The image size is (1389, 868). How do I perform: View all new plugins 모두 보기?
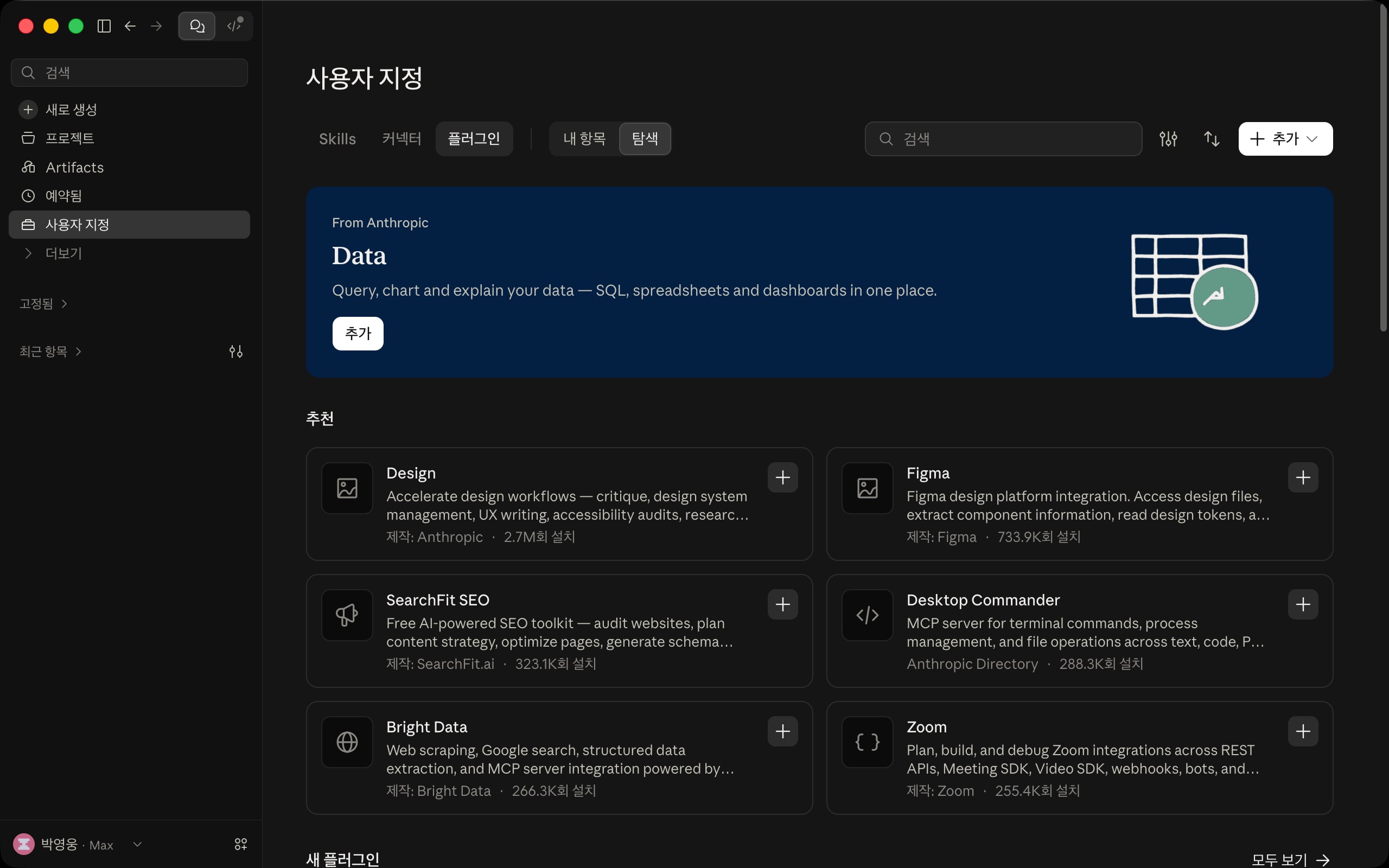click(x=1290, y=859)
